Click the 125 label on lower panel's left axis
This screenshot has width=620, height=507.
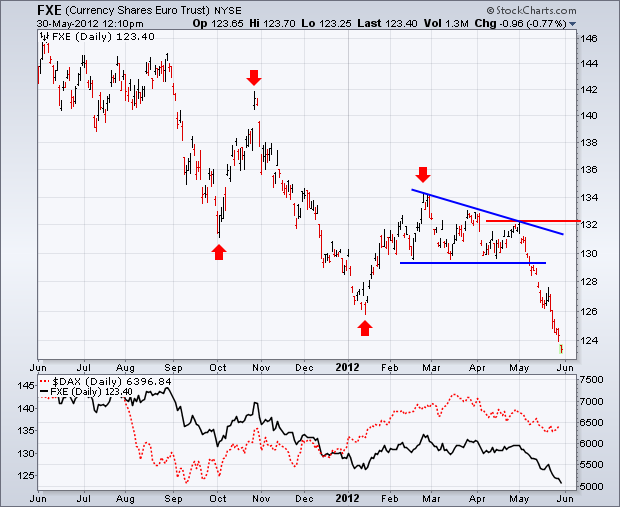pyautogui.click(x=26, y=475)
